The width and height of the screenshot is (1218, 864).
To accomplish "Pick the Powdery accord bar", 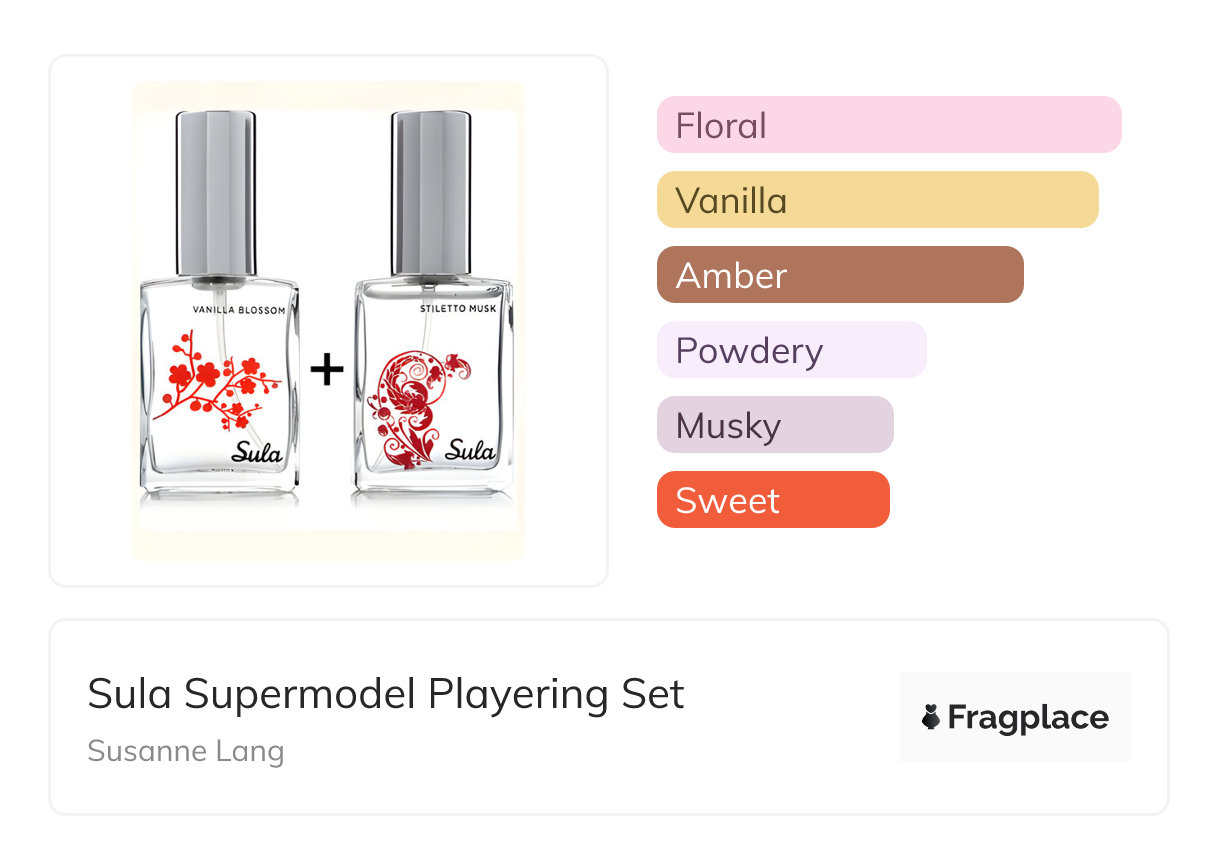I will (x=791, y=350).
